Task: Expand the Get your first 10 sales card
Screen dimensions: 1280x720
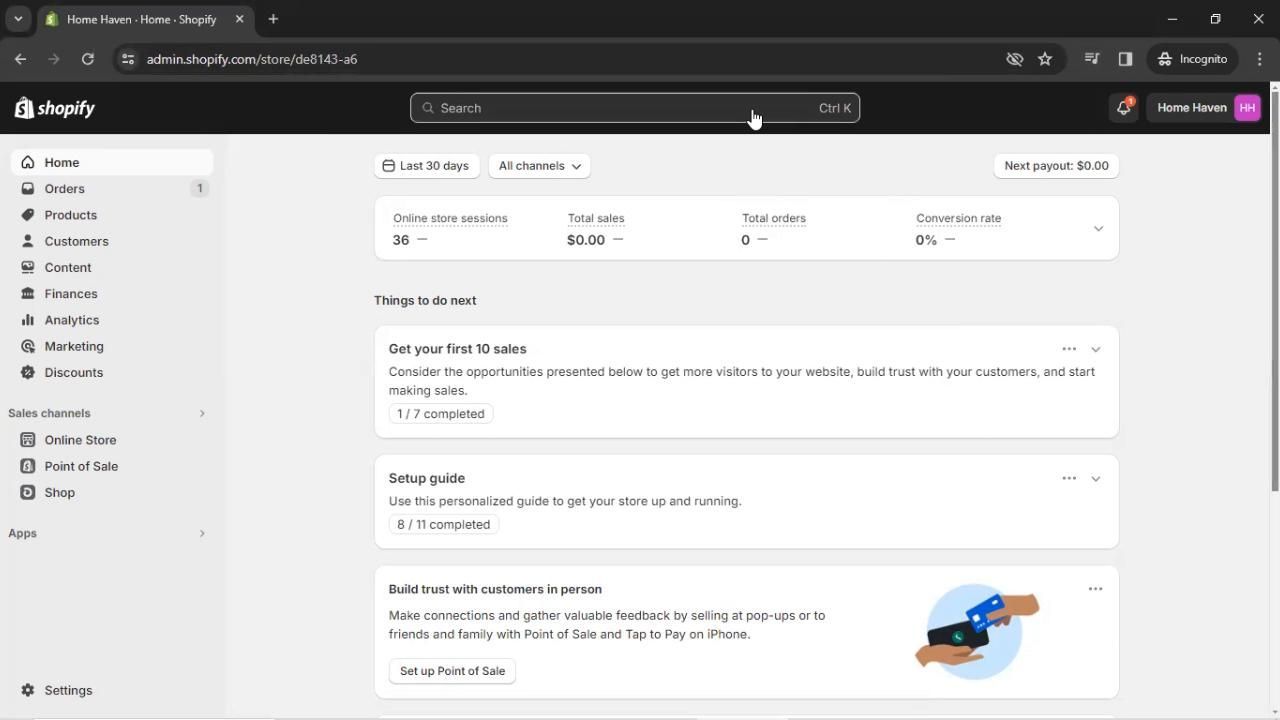Action: 1096,349
